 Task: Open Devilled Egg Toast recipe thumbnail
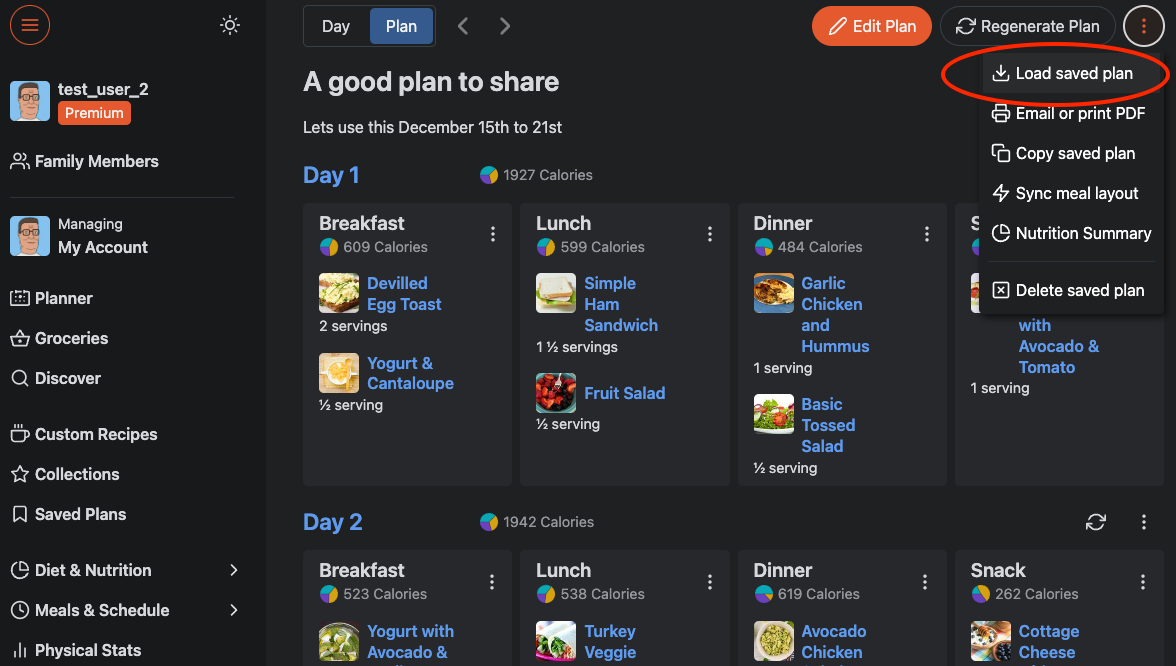click(339, 294)
